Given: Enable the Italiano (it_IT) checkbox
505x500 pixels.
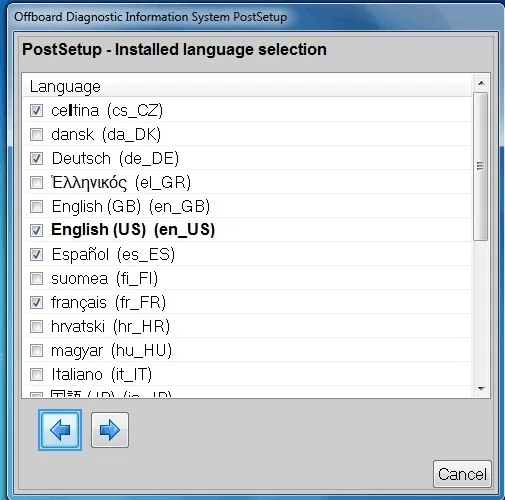Looking at the screenshot, I should coord(36,374).
